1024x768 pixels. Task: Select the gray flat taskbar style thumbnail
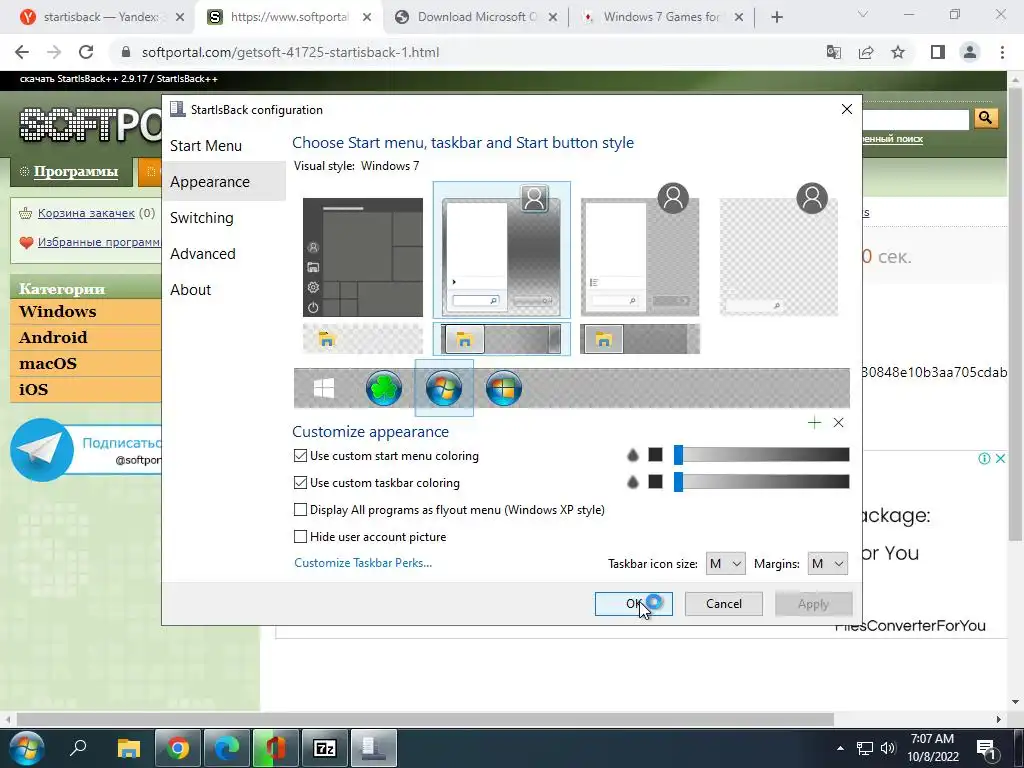pos(640,339)
